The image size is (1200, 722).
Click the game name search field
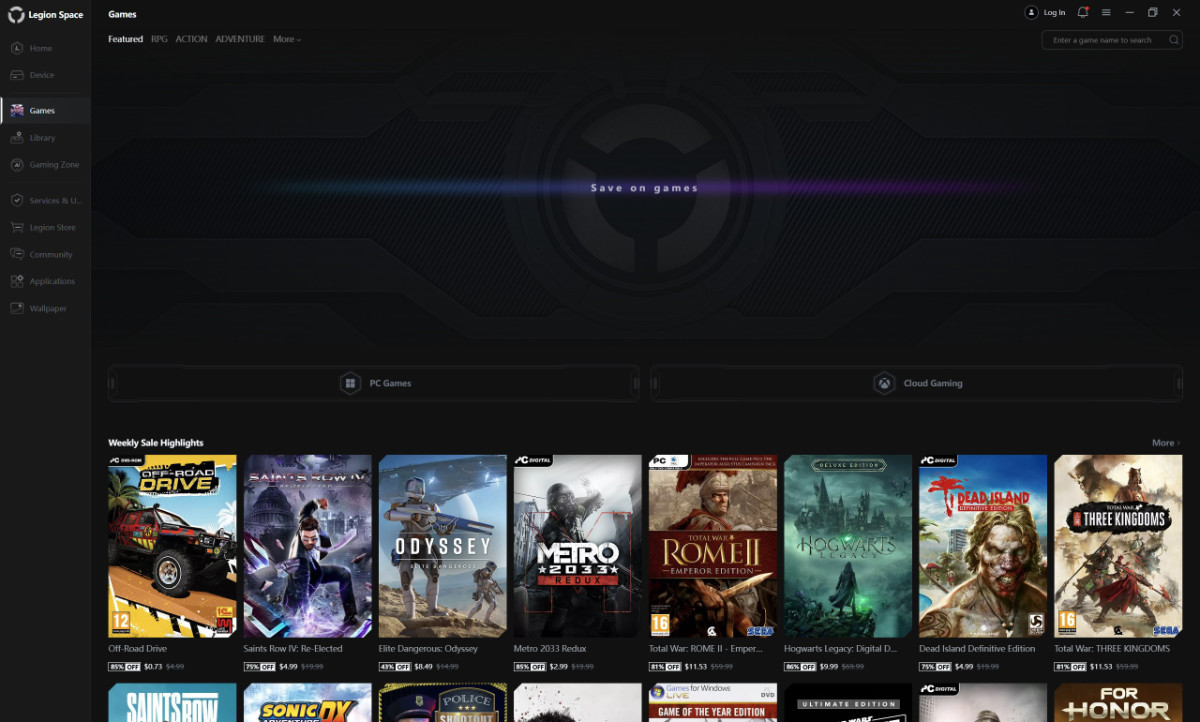pos(1100,40)
